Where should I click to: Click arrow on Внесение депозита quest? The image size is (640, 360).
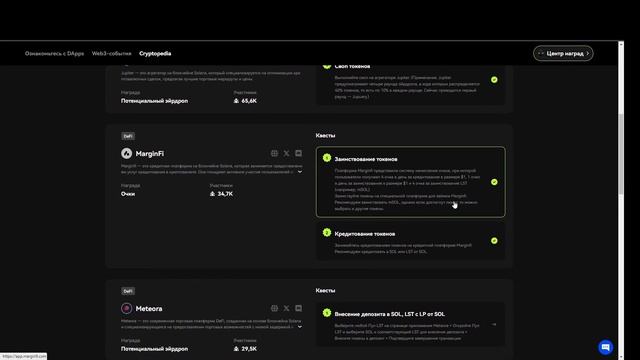point(494,324)
